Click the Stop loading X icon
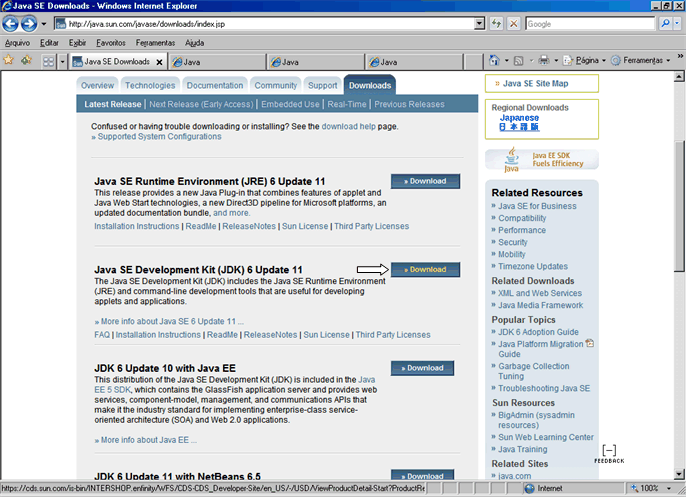Image resolution: width=687 pixels, height=498 pixels. click(x=513, y=24)
